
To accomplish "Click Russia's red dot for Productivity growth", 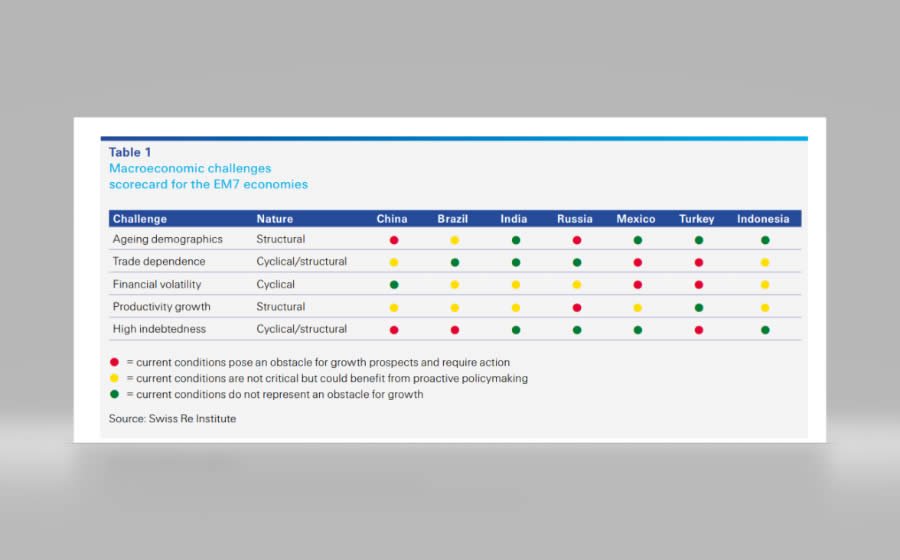I will (577, 308).
